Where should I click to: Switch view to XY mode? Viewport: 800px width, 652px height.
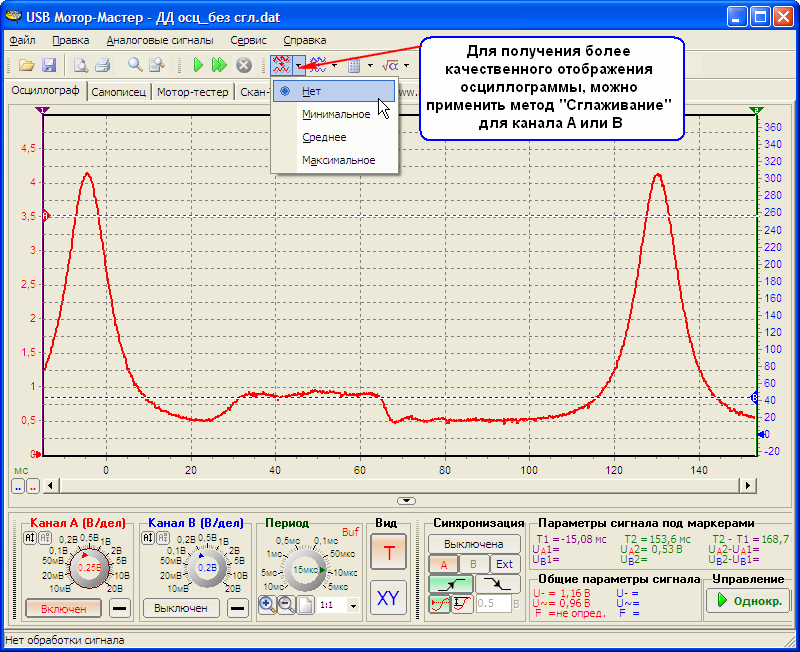click(x=388, y=598)
